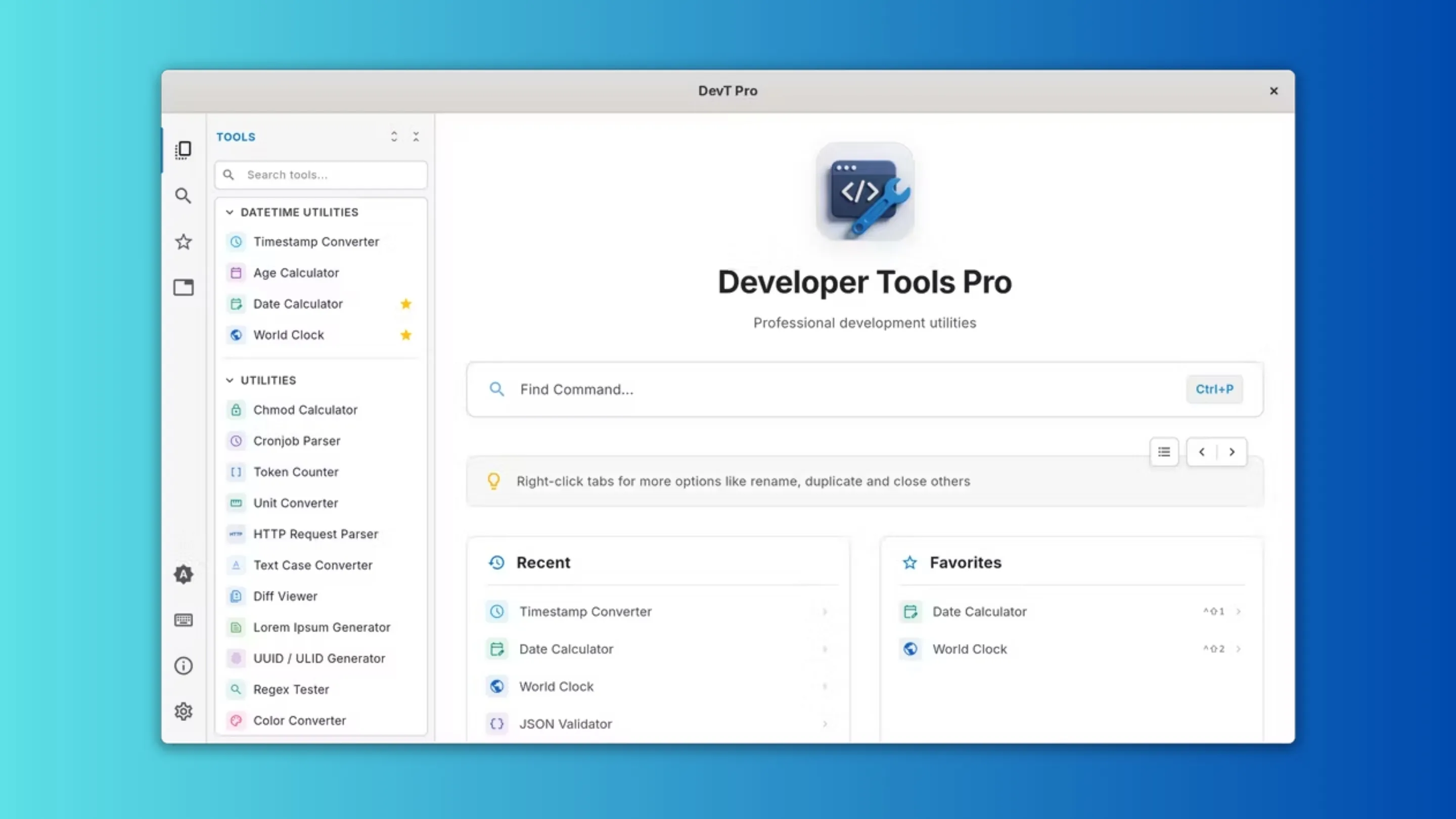
Task: Focus the Find Command search box
Action: [865, 389]
